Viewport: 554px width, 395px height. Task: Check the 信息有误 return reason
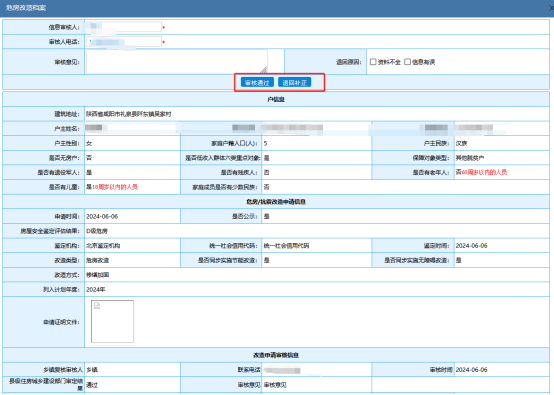pyautogui.click(x=407, y=62)
